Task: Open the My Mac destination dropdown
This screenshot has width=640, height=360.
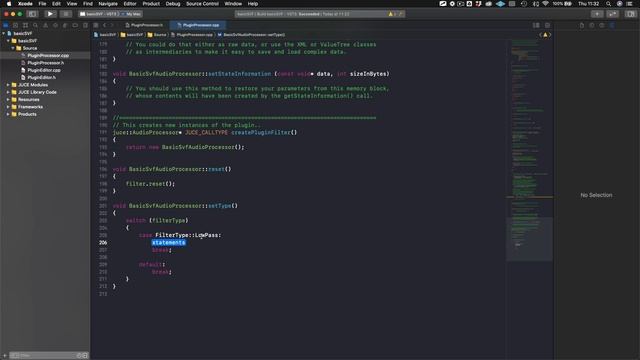Action: (x=132, y=14)
